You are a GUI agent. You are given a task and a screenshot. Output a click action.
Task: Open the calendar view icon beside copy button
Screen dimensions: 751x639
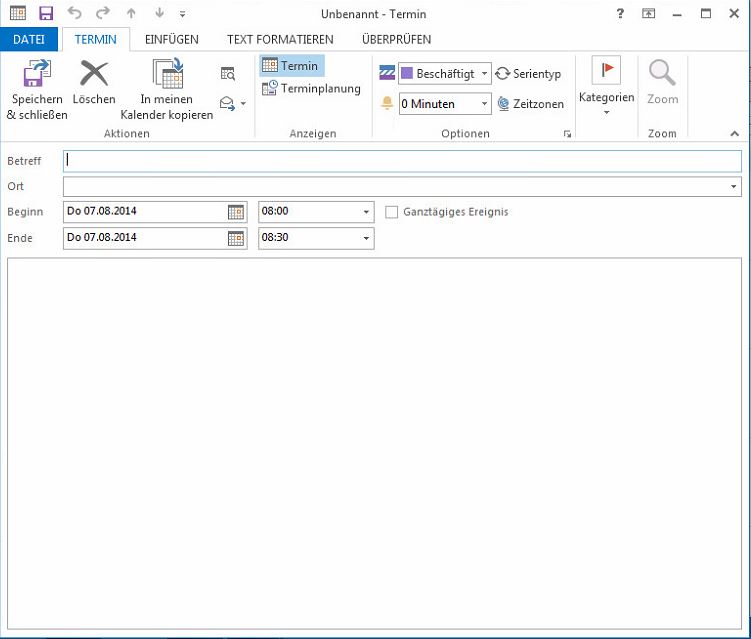(228, 74)
